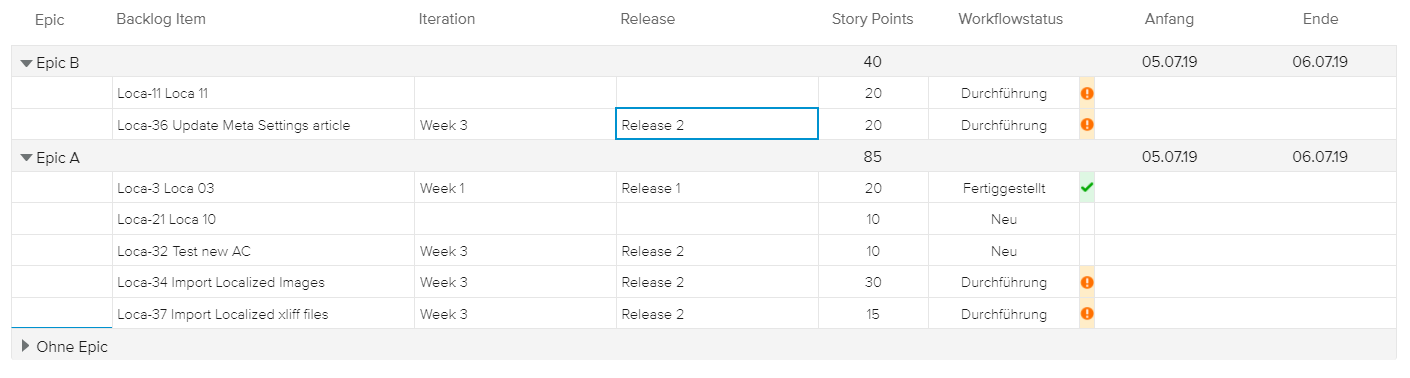
Task: Click the Iteration column header
Action: coord(447,19)
